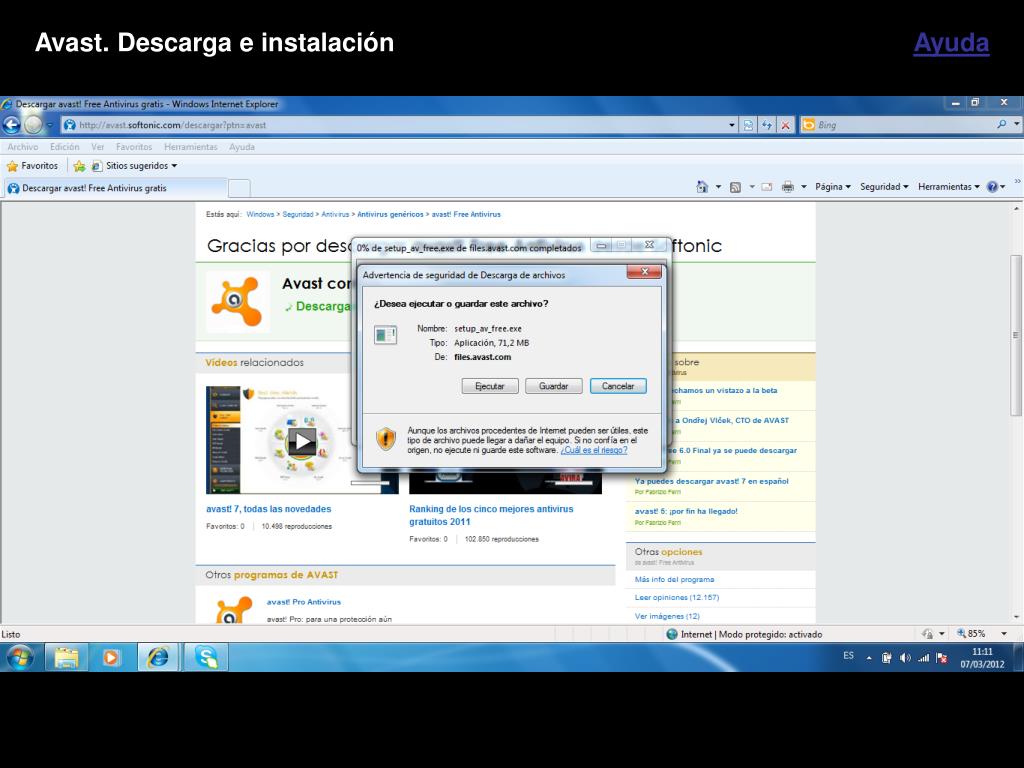Click the Windows breadcrumb link

(260, 214)
